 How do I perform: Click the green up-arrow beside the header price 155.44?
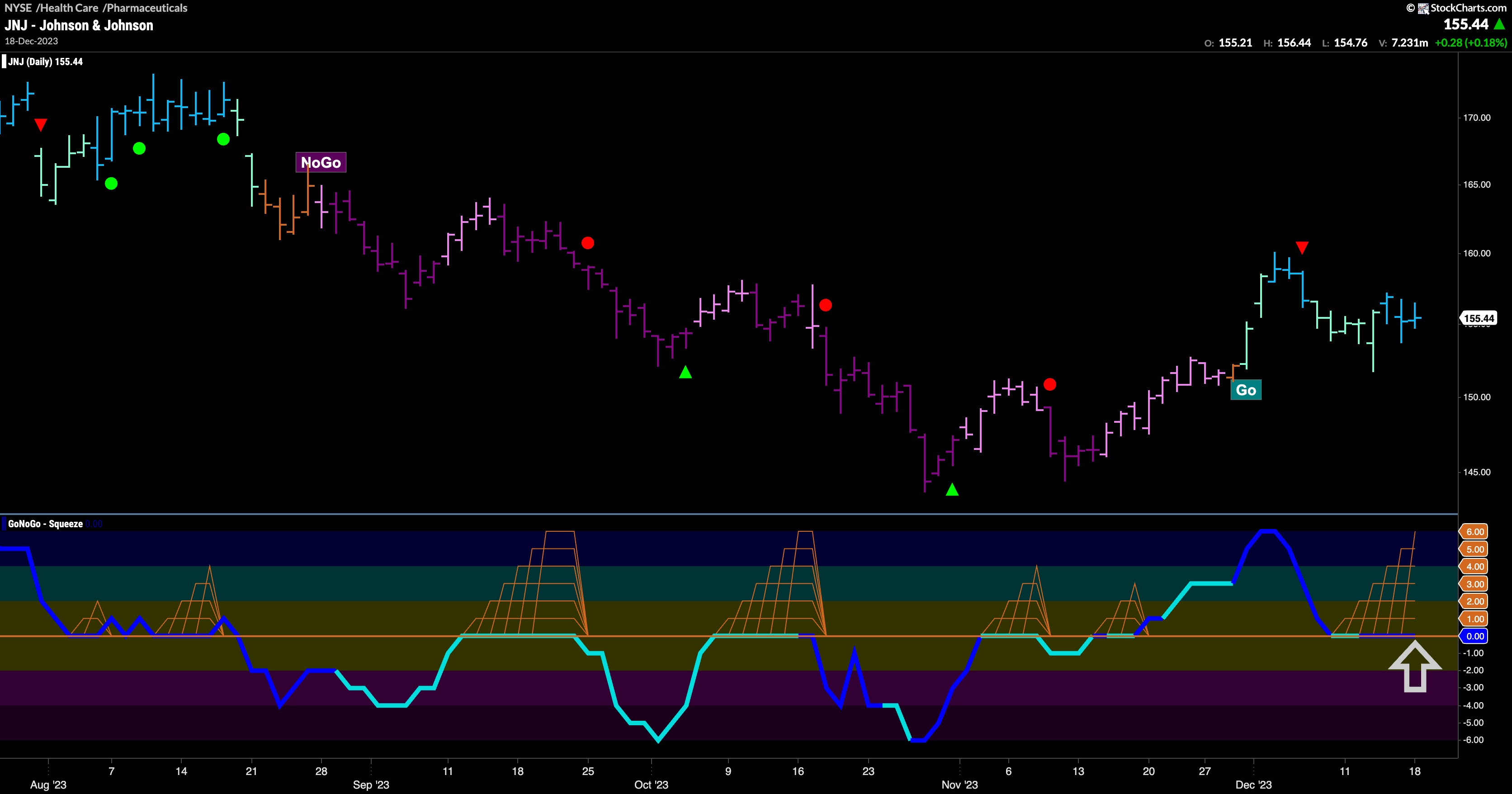coord(1500,24)
